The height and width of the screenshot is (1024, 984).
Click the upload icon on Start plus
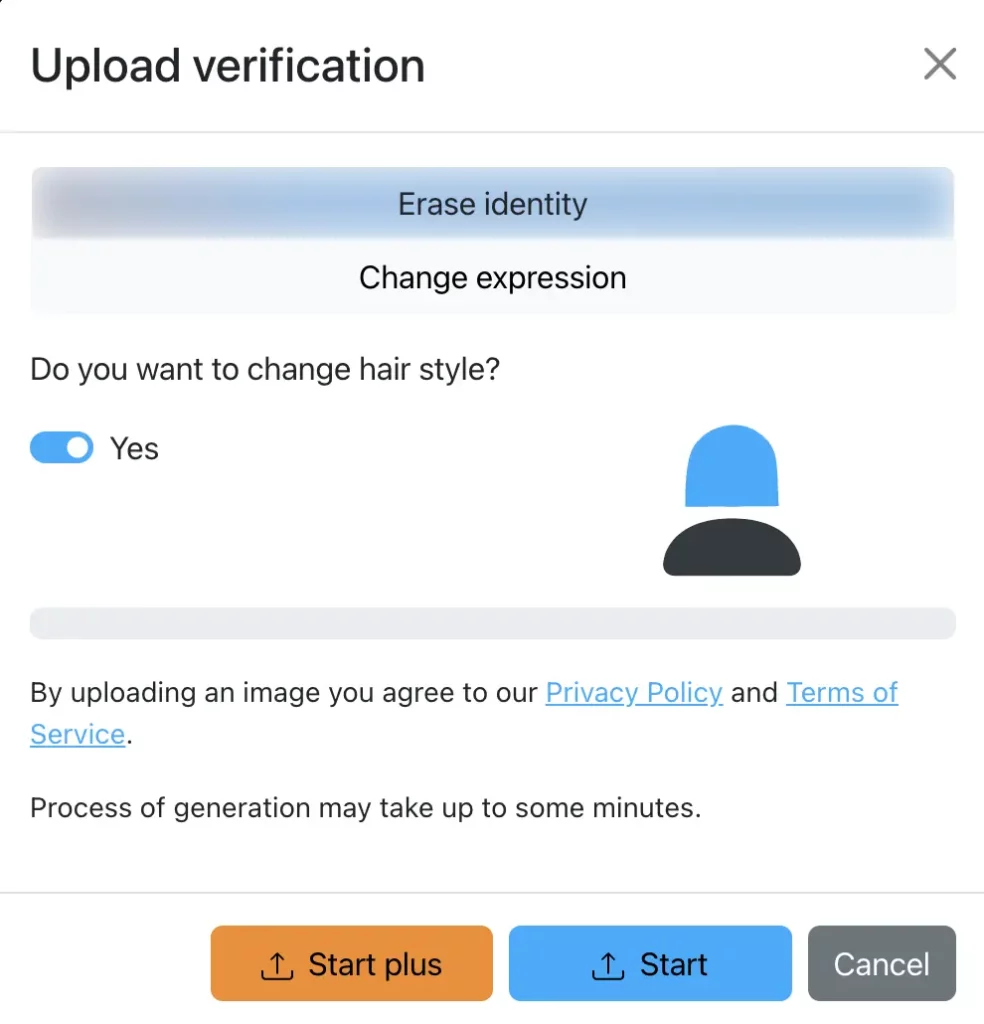click(276, 966)
